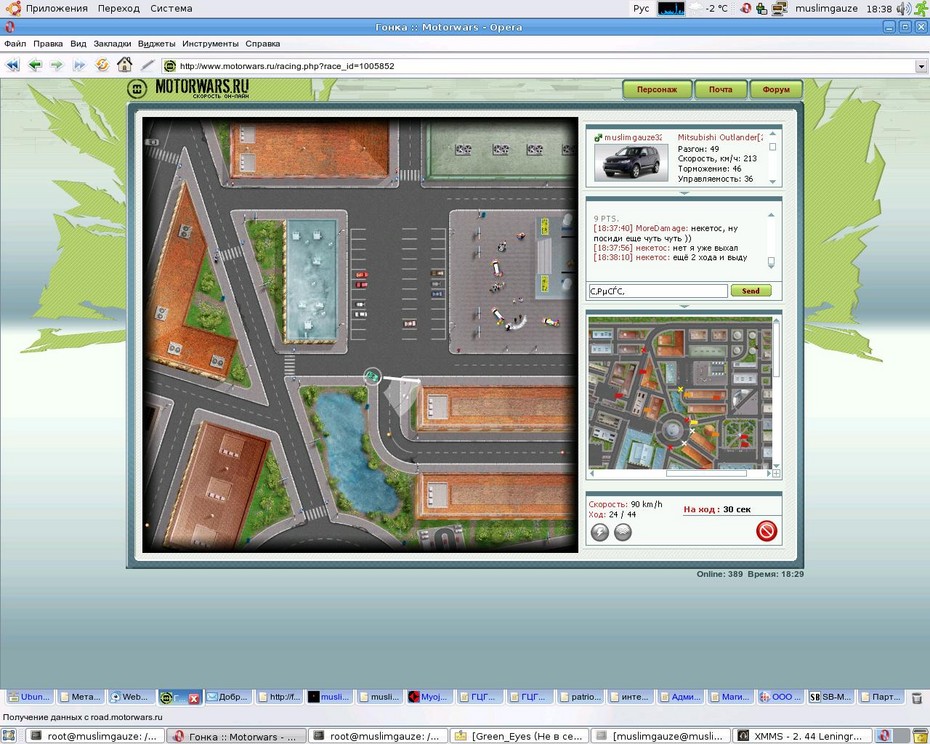The width and height of the screenshot is (930, 744).
Task: Click the Ubuntu logo in the top panel
Action: pos(13,8)
